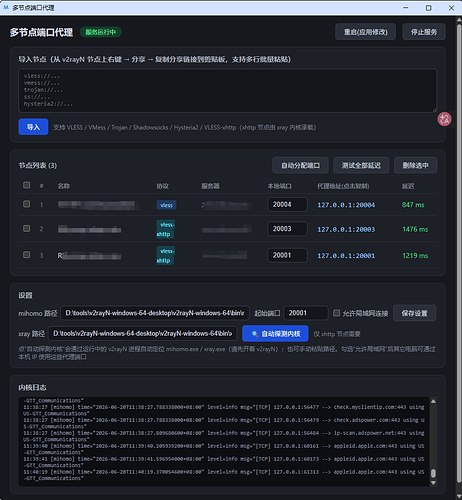Click the 代理地址 column header
This screenshot has width=462, height=500.
[x=343, y=186]
